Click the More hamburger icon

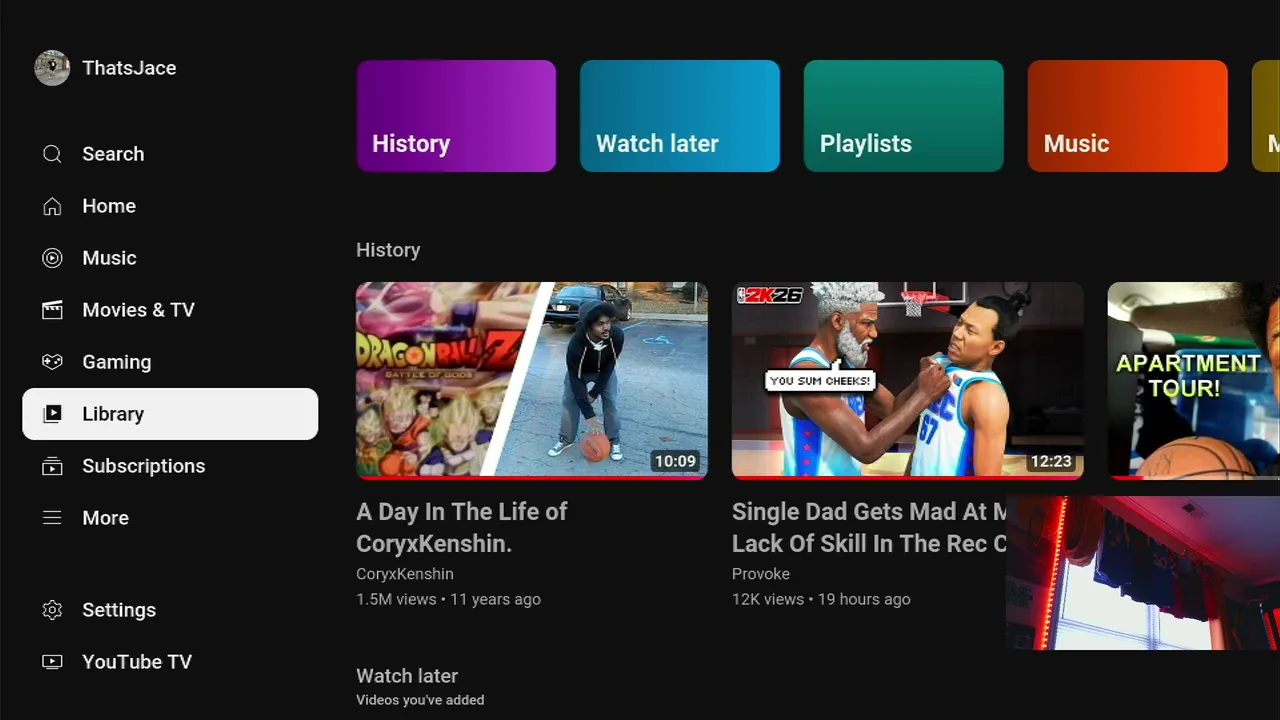[52, 518]
